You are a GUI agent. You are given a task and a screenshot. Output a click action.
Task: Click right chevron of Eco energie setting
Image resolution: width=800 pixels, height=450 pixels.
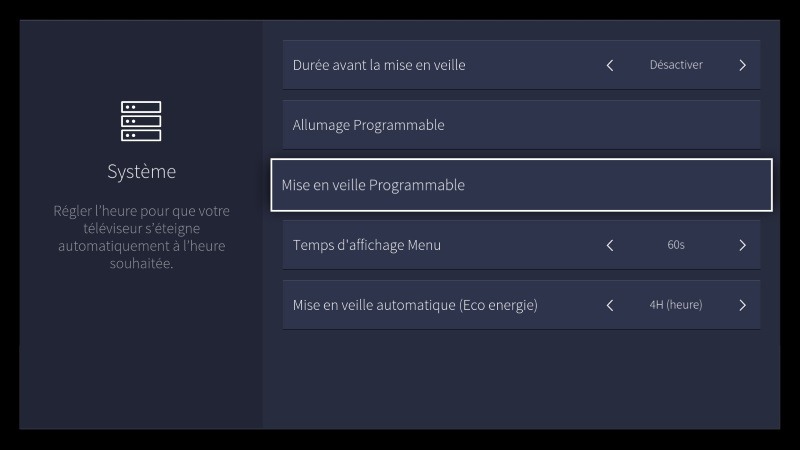point(742,305)
